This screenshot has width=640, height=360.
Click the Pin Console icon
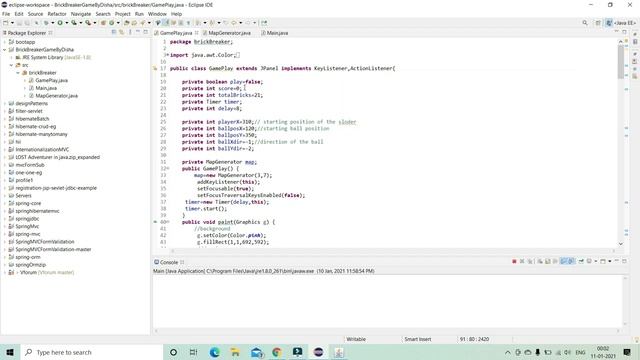click(x=581, y=261)
